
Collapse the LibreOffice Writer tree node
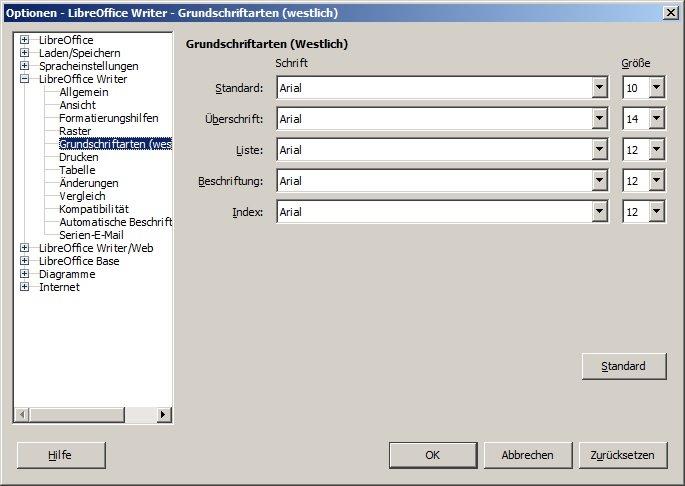click(24, 79)
